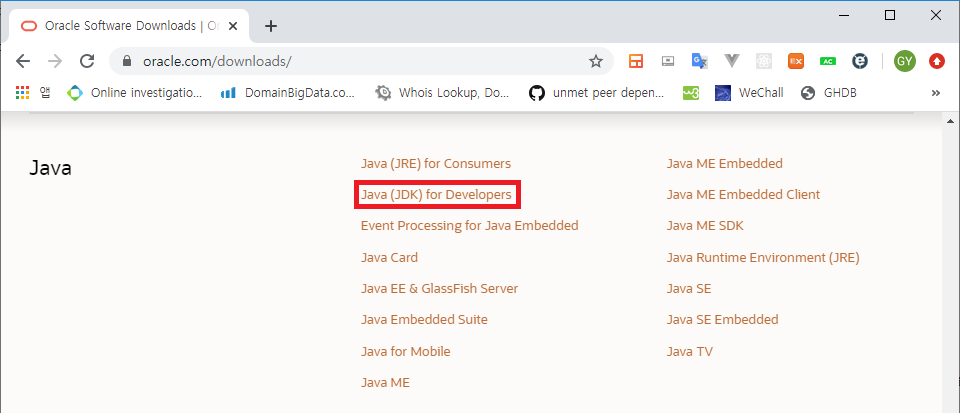Screen dimensions: 960x413
Task: View site info via the lock icon
Action: click(127, 61)
